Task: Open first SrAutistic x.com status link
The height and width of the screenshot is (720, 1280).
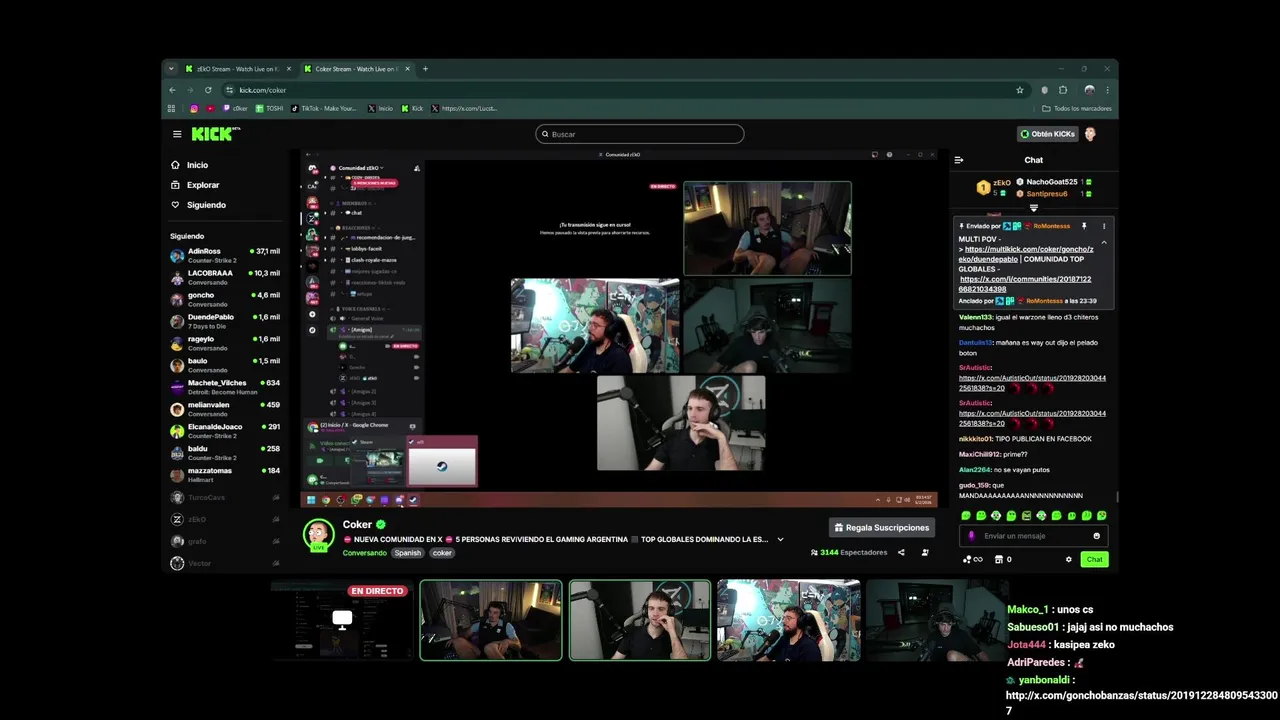Action: click(1032, 383)
